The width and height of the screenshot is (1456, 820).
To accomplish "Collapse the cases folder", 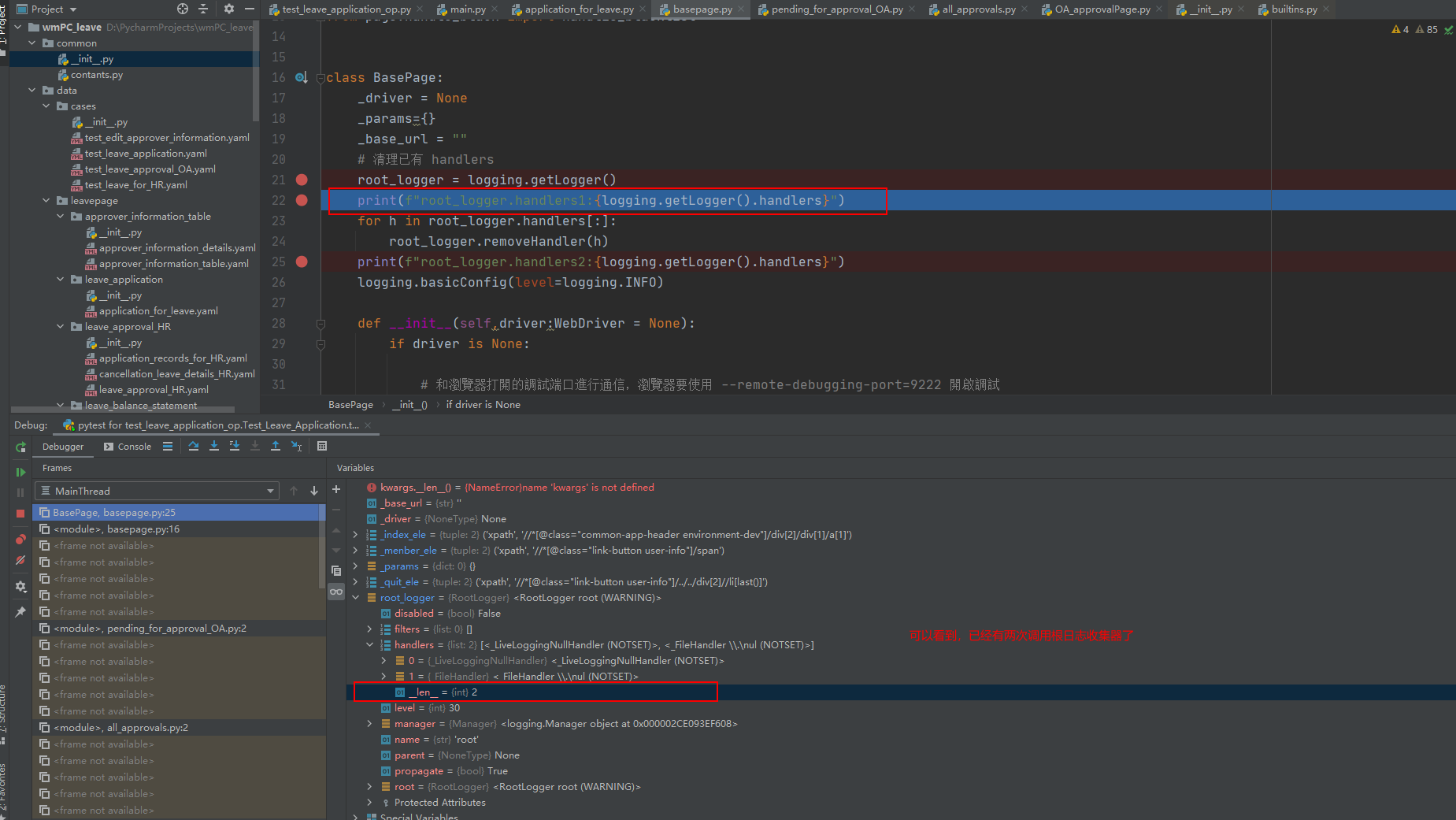I will 46,106.
